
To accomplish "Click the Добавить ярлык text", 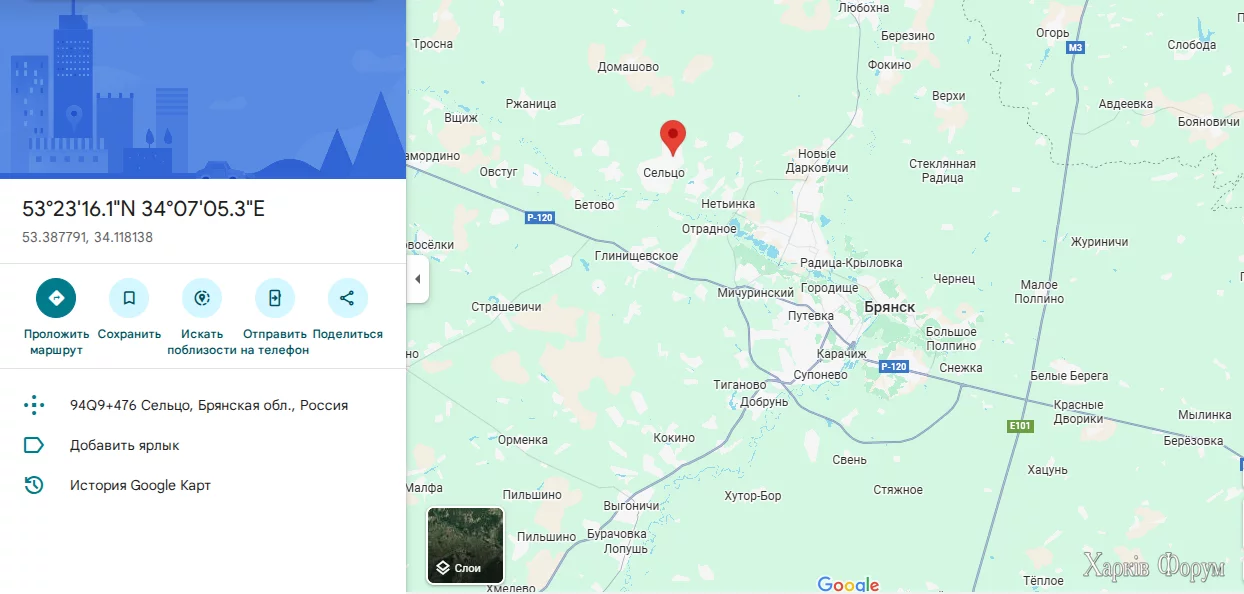I will point(125,445).
